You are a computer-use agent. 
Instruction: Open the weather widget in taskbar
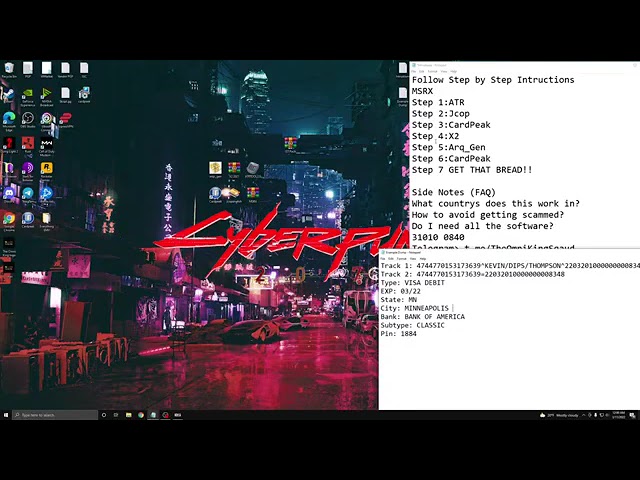coord(559,415)
